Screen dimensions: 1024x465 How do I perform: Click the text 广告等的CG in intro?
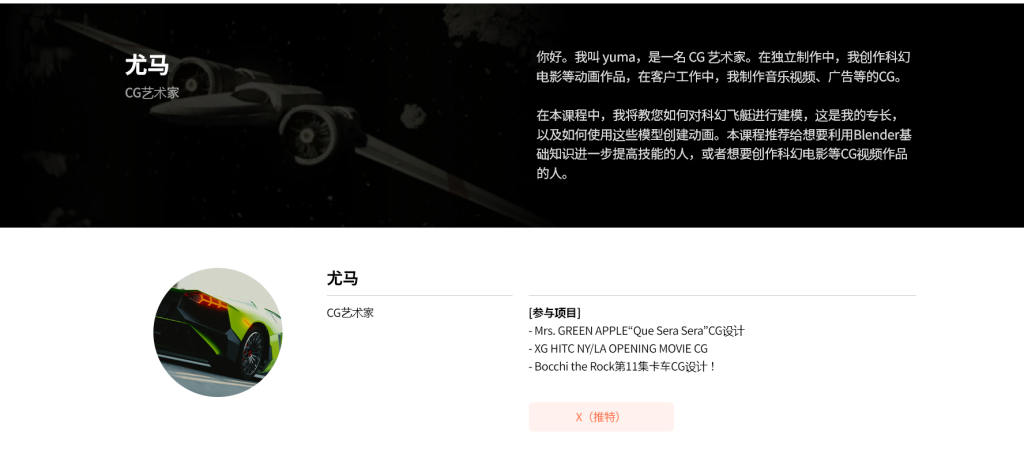coord(864,76)
